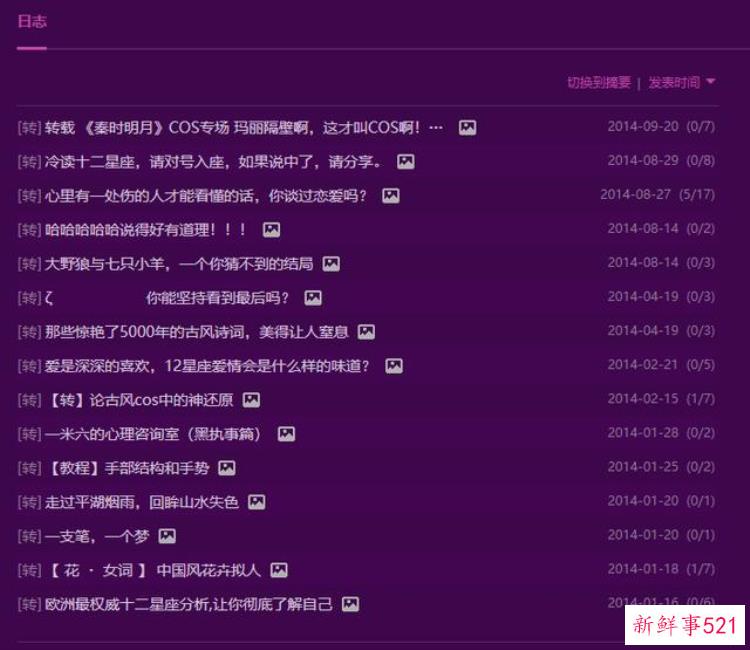Click image icon beside 哈哈哈哈哈说得好有道理 post
This screenshot has width=750, height=650.
pos(271,230)
